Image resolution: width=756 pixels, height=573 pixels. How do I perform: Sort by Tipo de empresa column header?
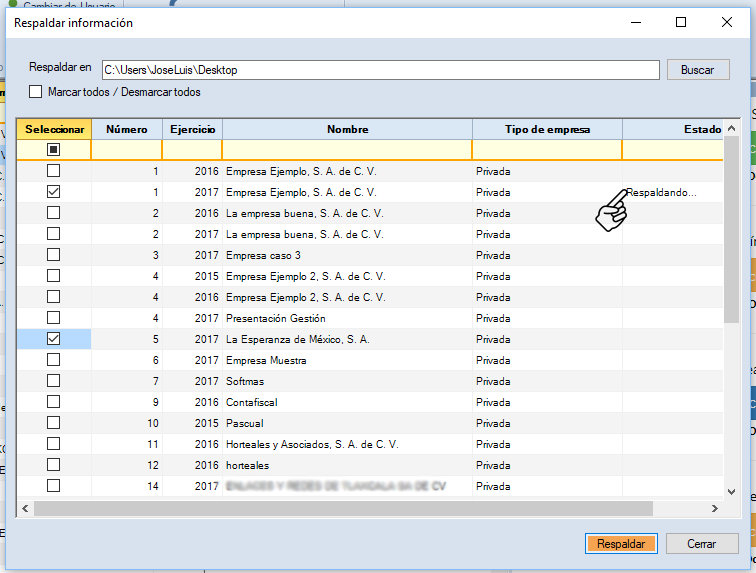547,129
